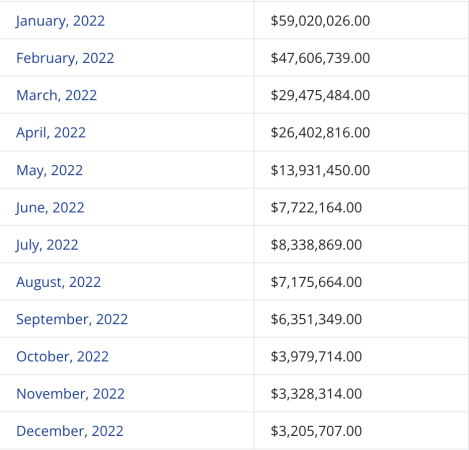This screenshot has width=469, height=450.
Task: Open the March, 2022 link
Action: tap(56, 95)
